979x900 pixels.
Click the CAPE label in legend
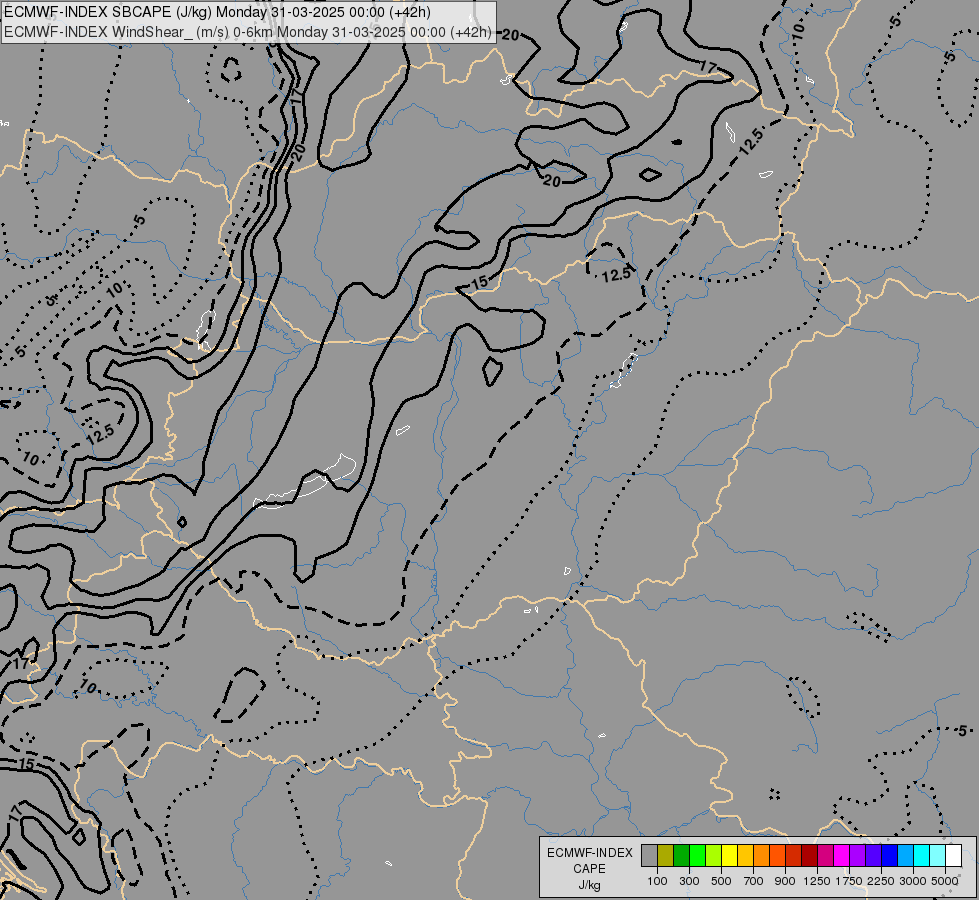(589, 869)
